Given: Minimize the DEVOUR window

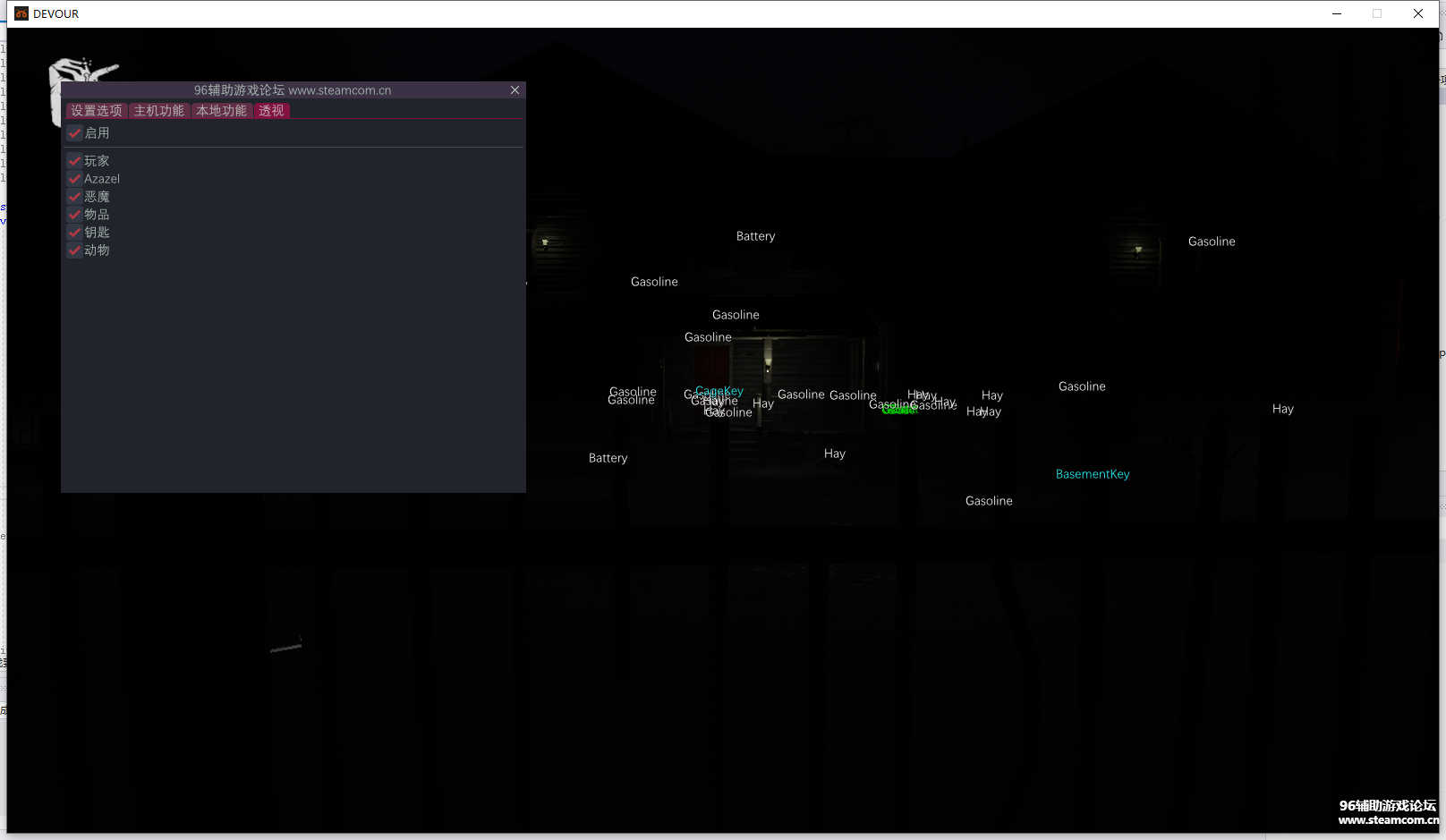Looking at the screenshot, I should click(x=1337, y=13).
